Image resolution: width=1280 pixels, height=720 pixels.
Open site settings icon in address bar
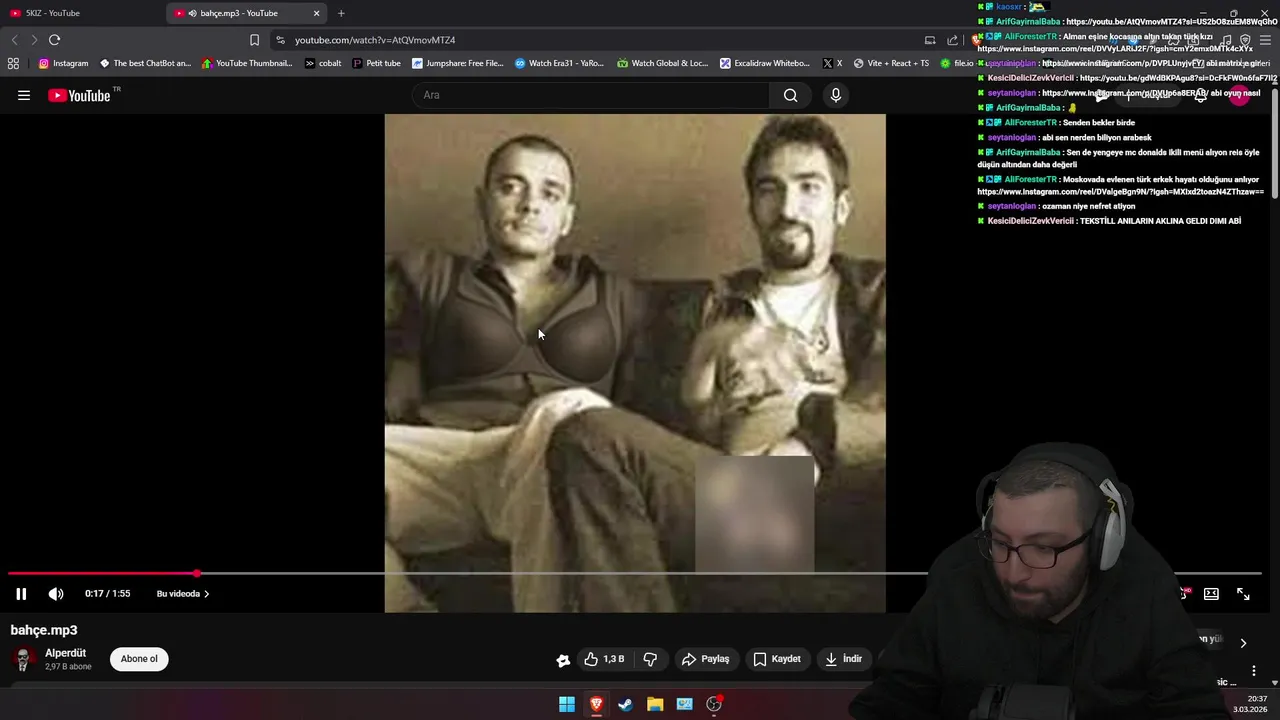pyautogui.click(x=280, y=40)
